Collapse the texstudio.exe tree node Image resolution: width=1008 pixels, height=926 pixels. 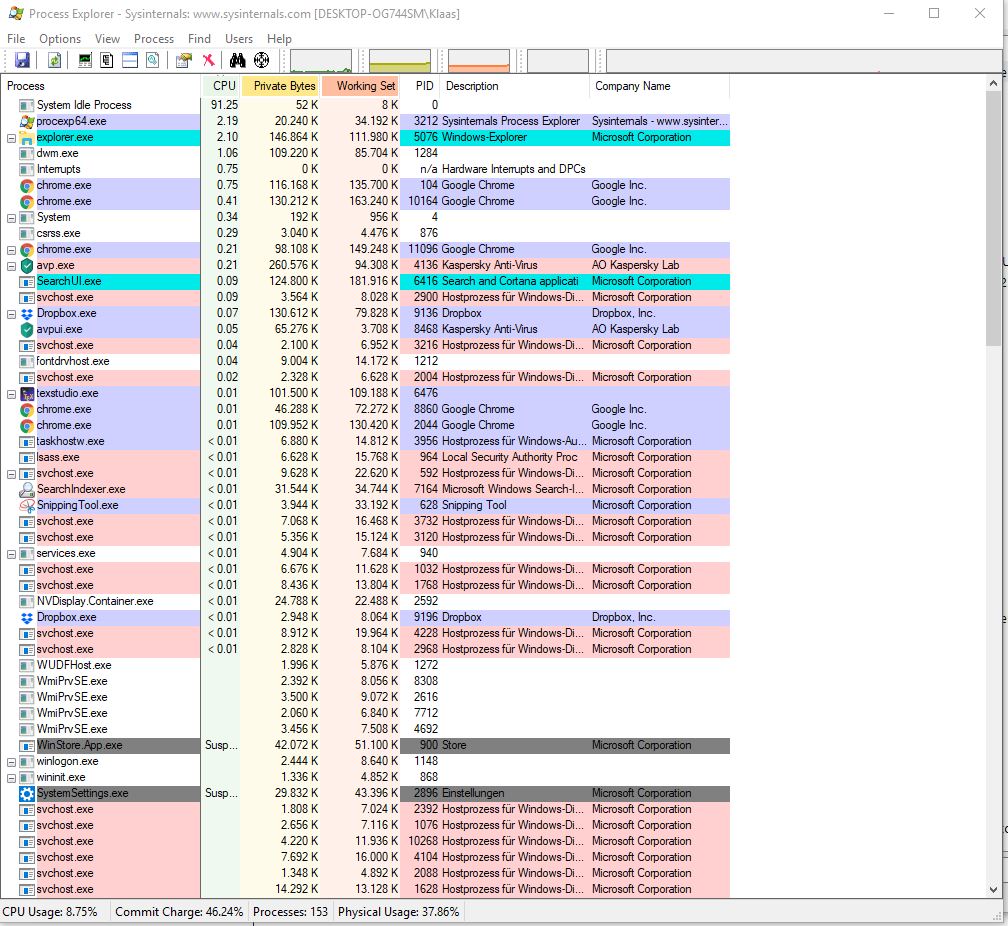coord(11,394)
